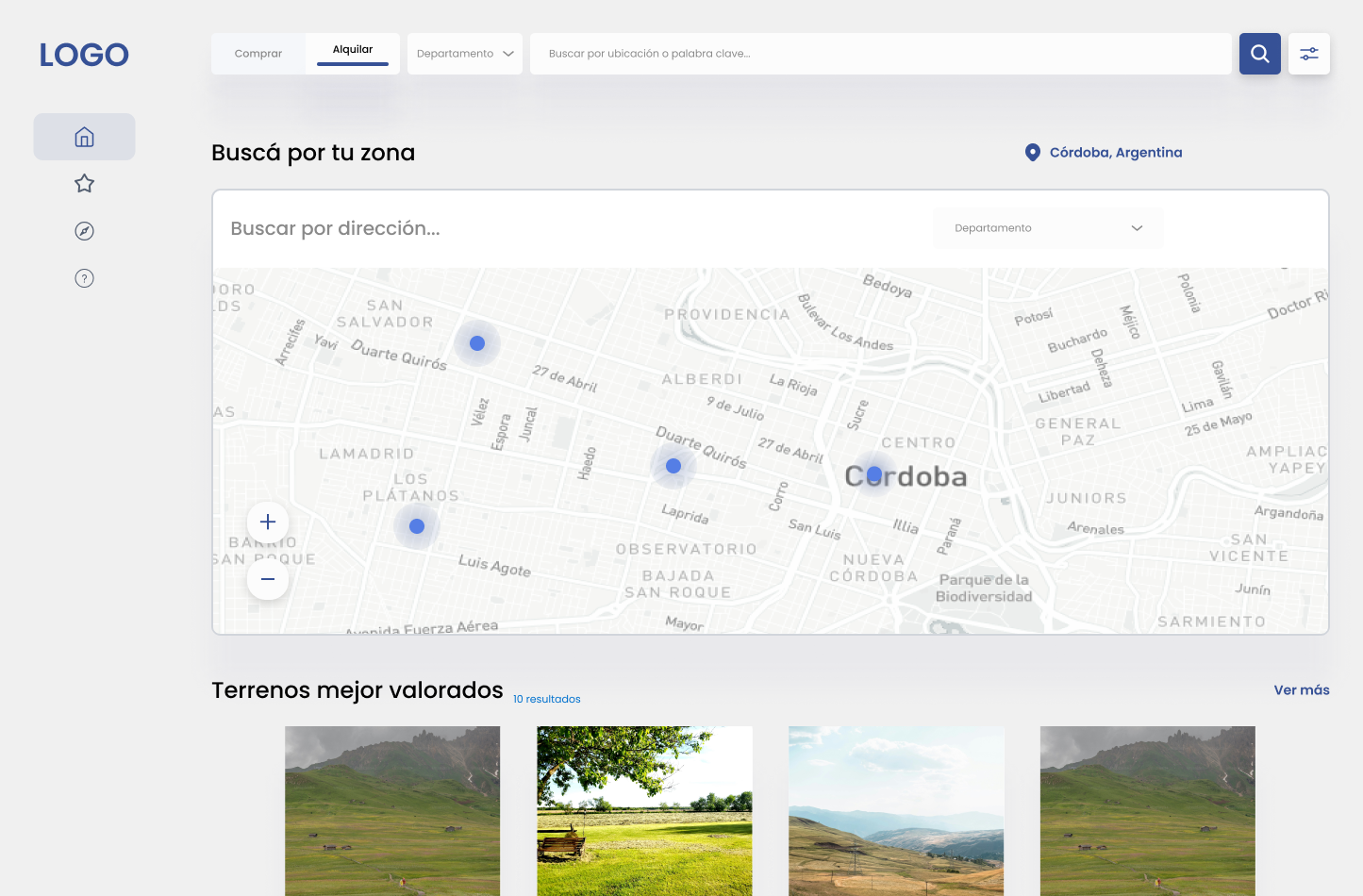
Task: Open the Departamento dropdown in map panel
Action: click(1048, 228)
